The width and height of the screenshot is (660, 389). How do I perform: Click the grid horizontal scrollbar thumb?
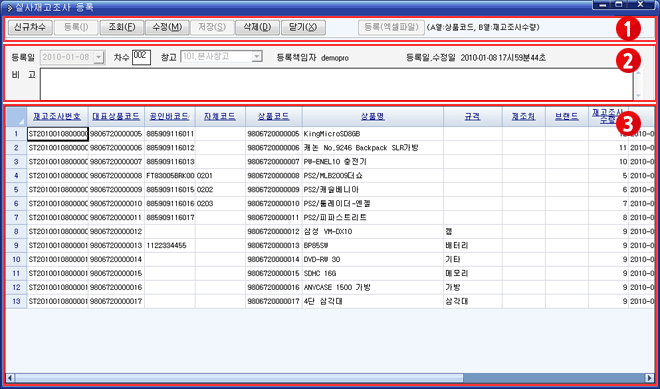[x=239, y=378]
